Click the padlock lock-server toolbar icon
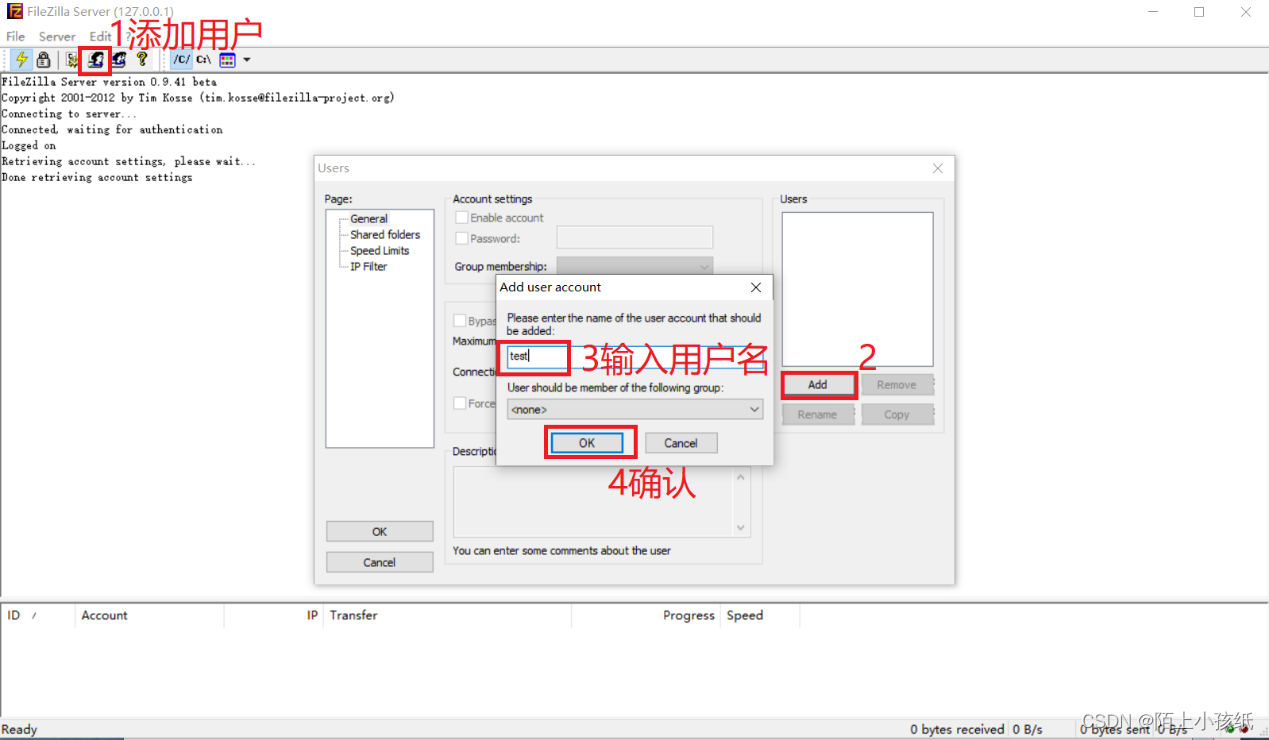 (x=43, y=60)
